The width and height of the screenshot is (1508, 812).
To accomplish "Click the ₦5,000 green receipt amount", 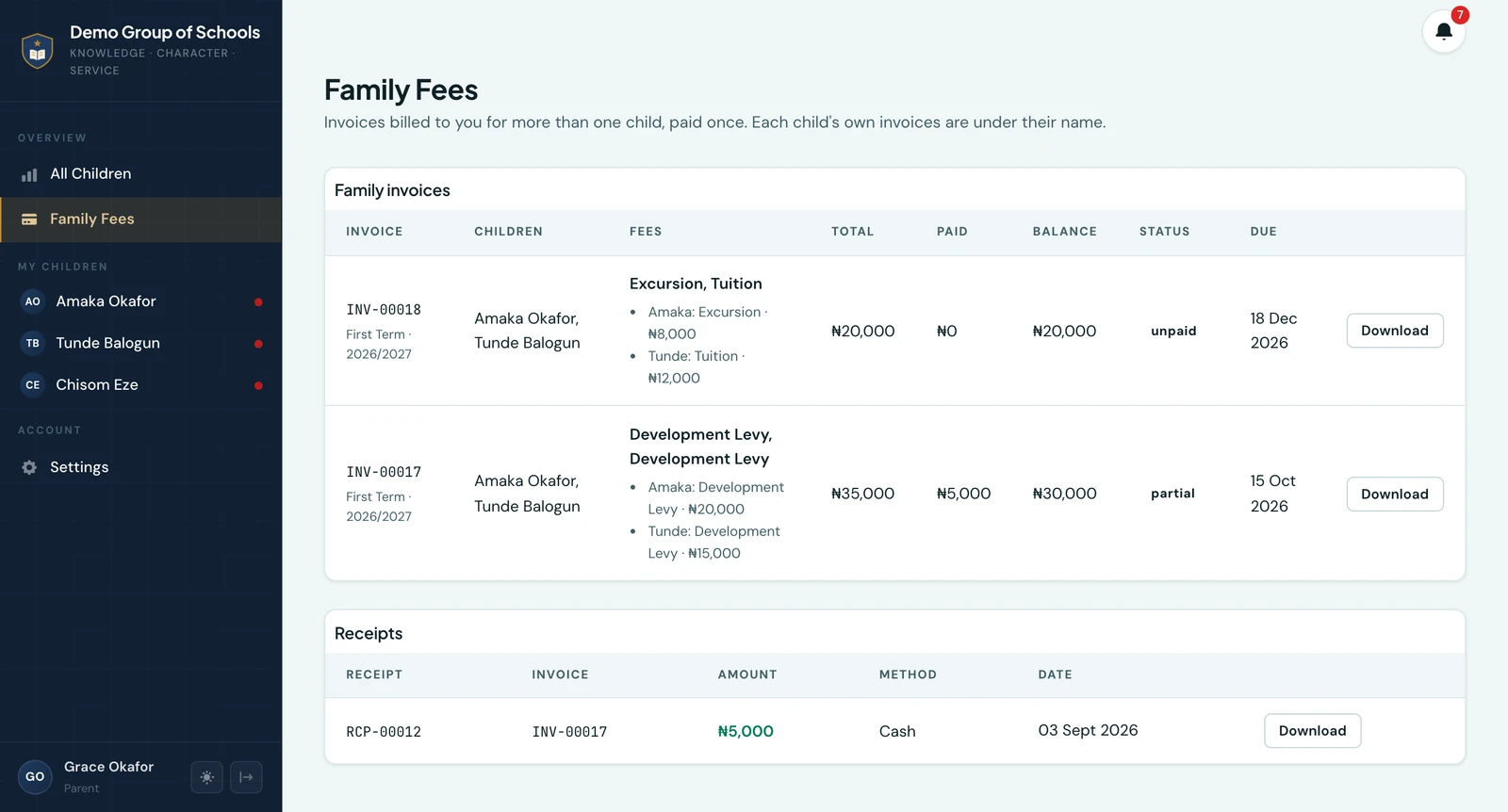I will tap(746, 731).
